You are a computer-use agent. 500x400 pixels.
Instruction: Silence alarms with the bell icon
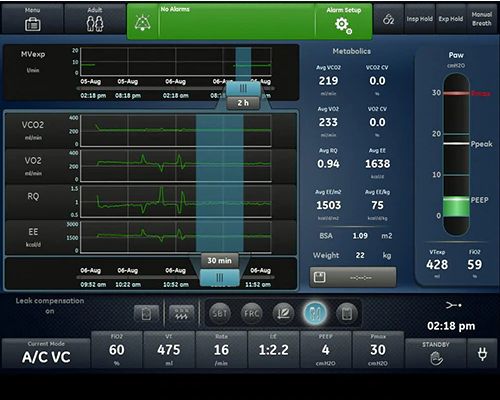[x=143, y=23]
